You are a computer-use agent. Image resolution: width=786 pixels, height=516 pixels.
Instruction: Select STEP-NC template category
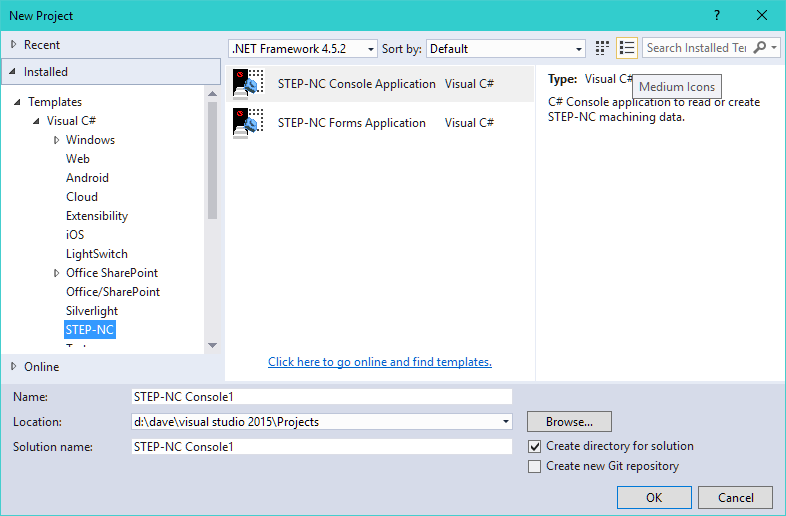point(90,330)
